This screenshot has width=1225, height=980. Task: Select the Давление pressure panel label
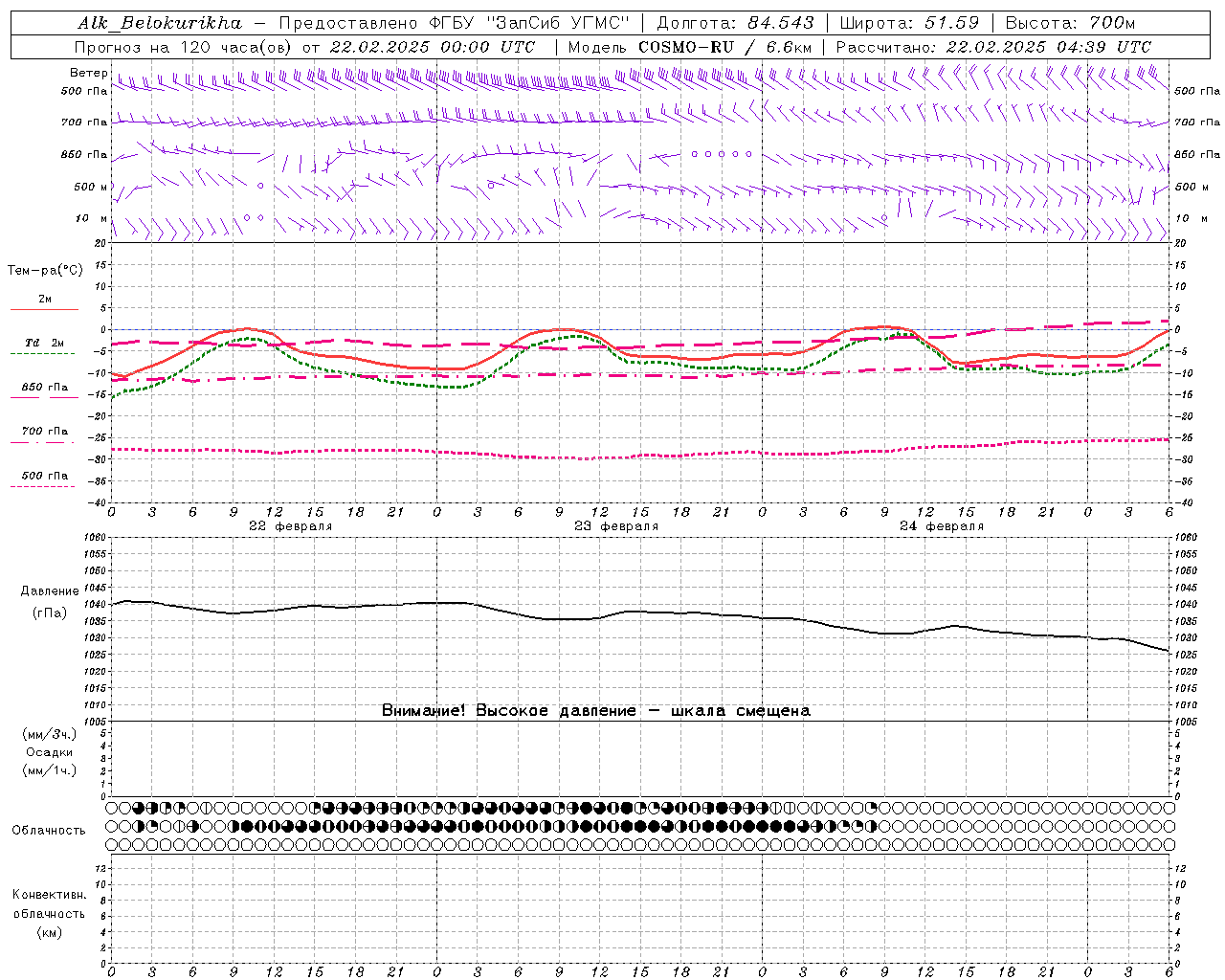50,591
